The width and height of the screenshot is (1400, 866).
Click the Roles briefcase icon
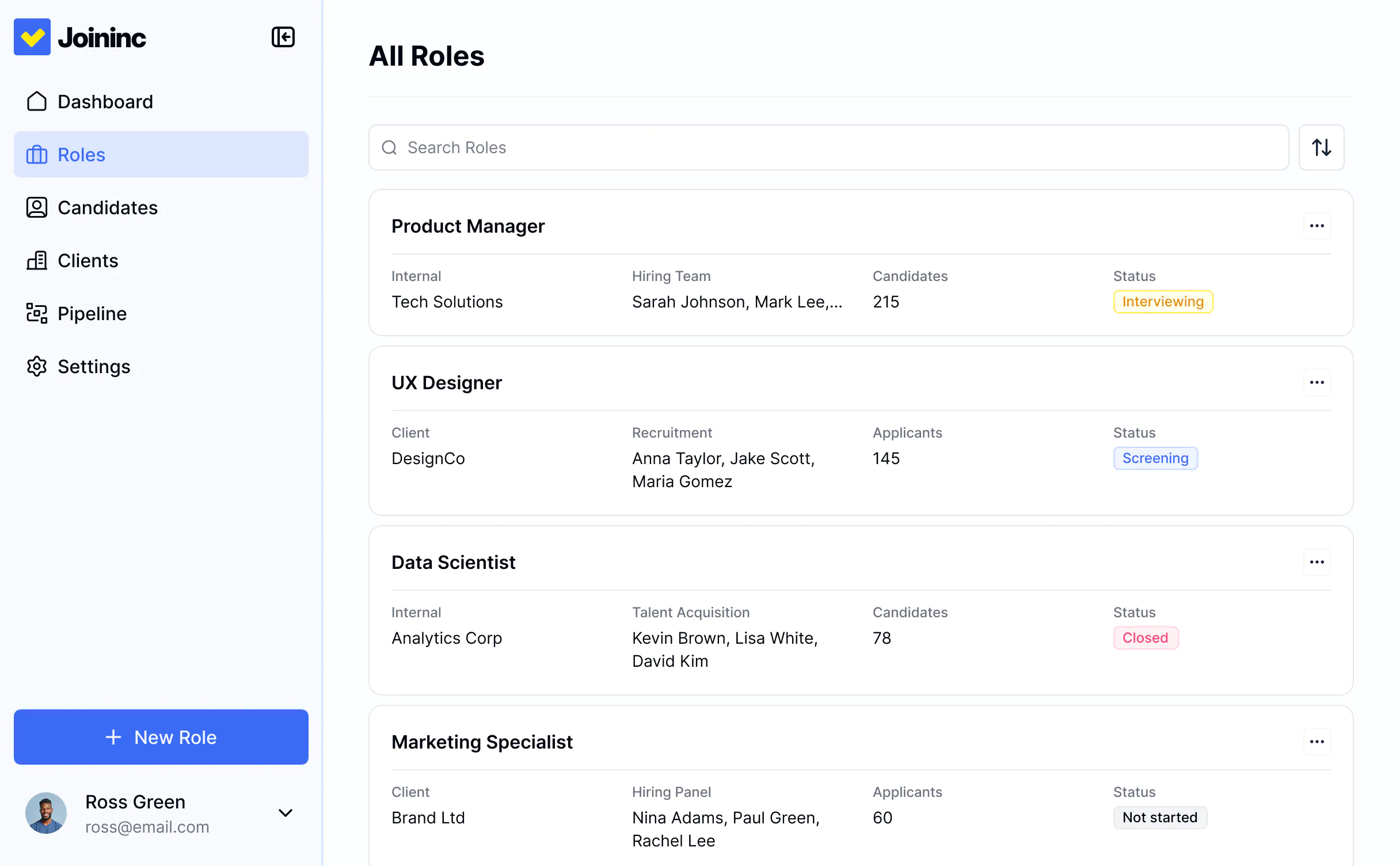pos(37,154)
